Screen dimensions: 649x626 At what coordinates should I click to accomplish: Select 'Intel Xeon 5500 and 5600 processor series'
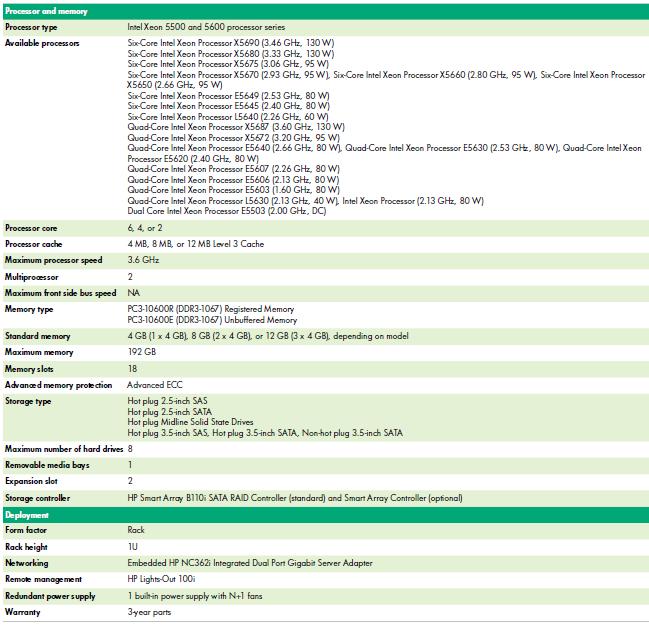(206, 27)
